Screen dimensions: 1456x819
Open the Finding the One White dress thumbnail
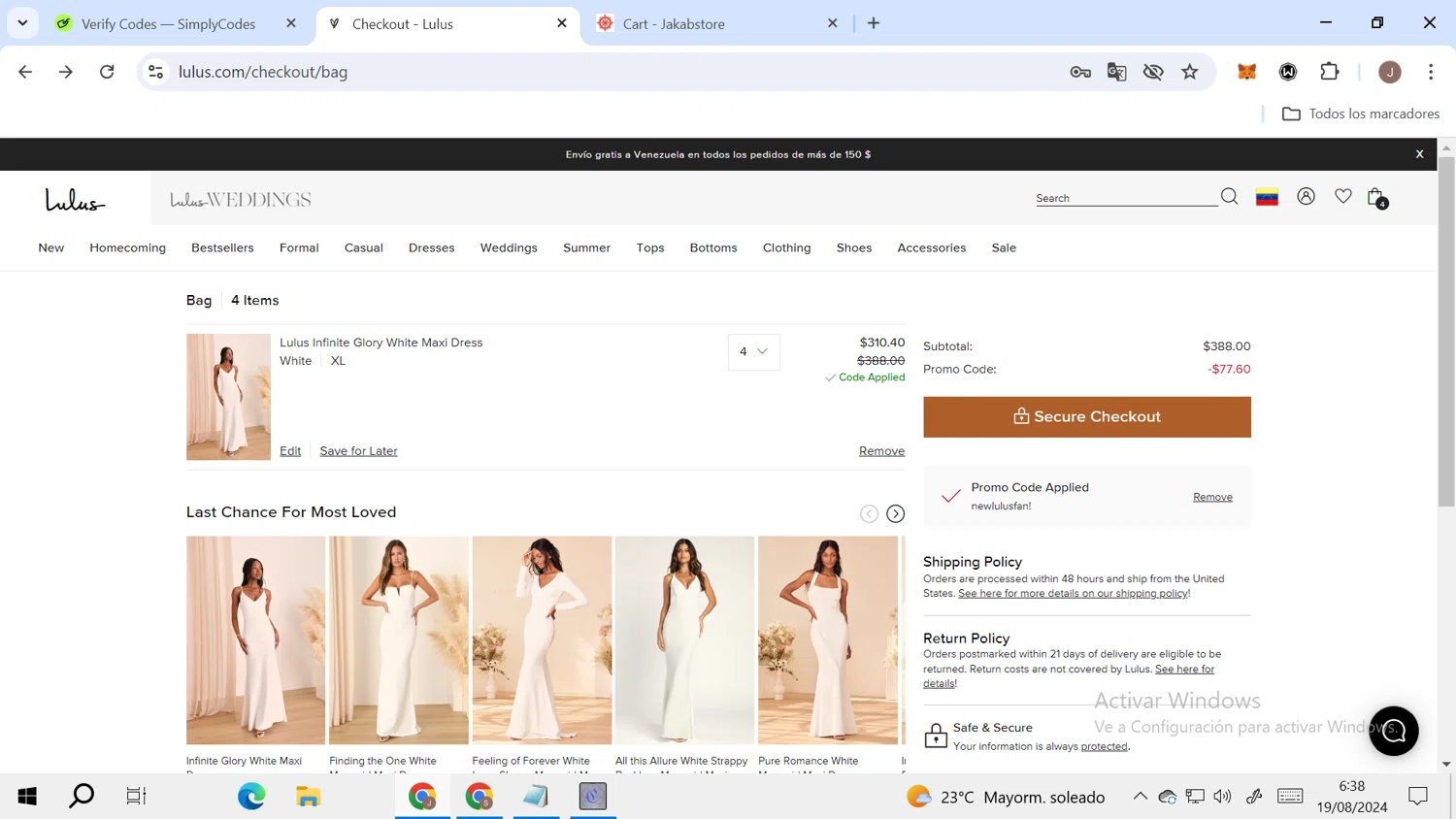tap(398, 640)
